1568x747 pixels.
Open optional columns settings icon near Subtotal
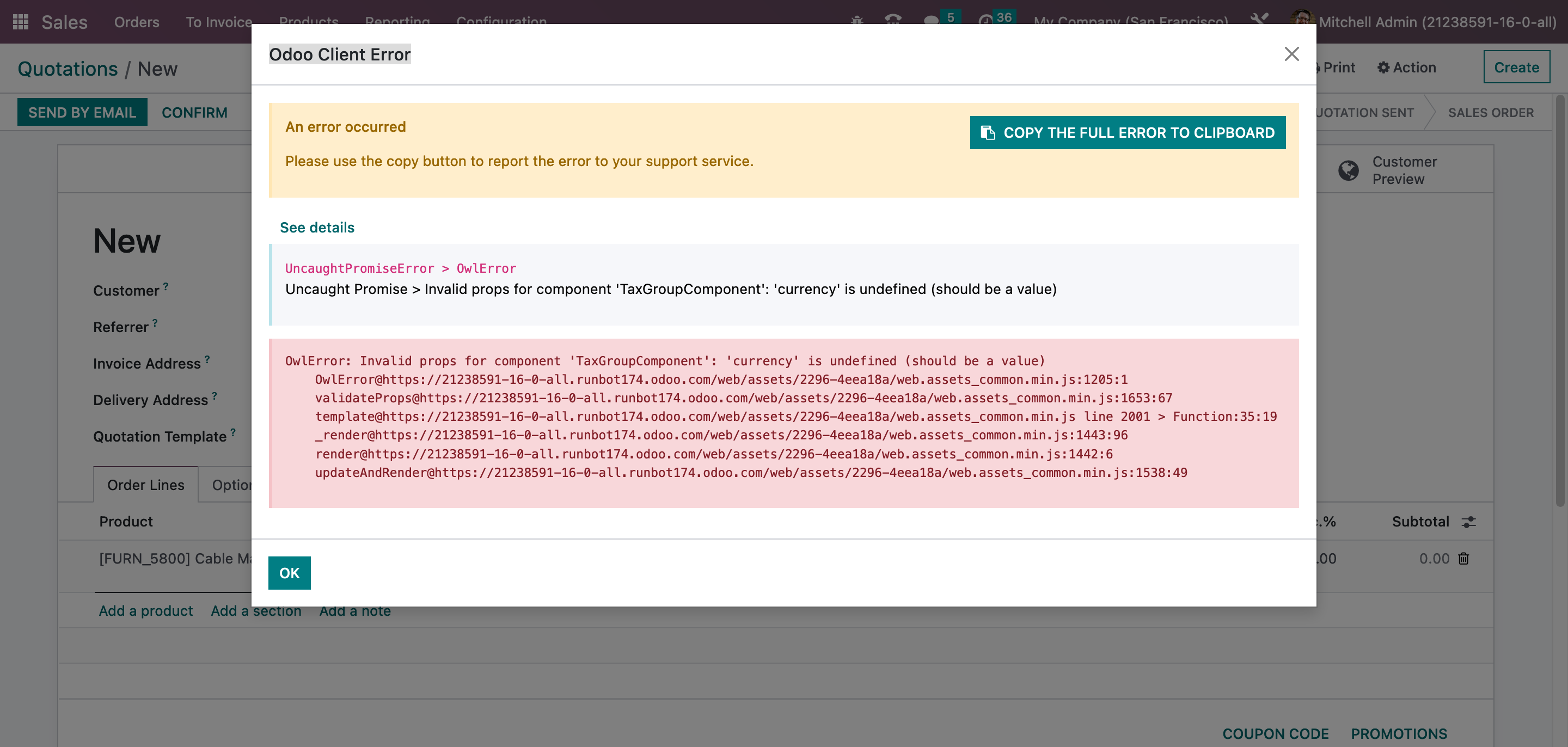pos(1469,522)
